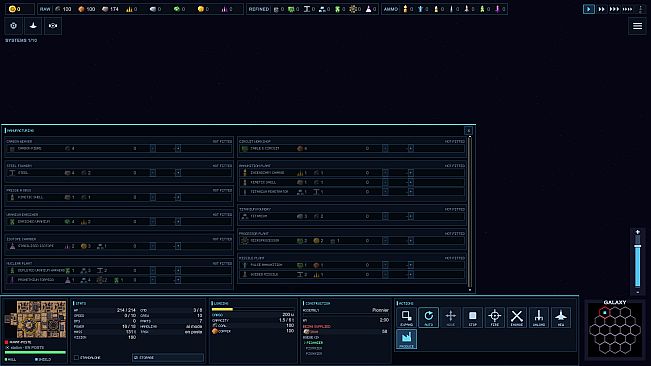
Task: Click the New ship action button
Action: point(561,317)
